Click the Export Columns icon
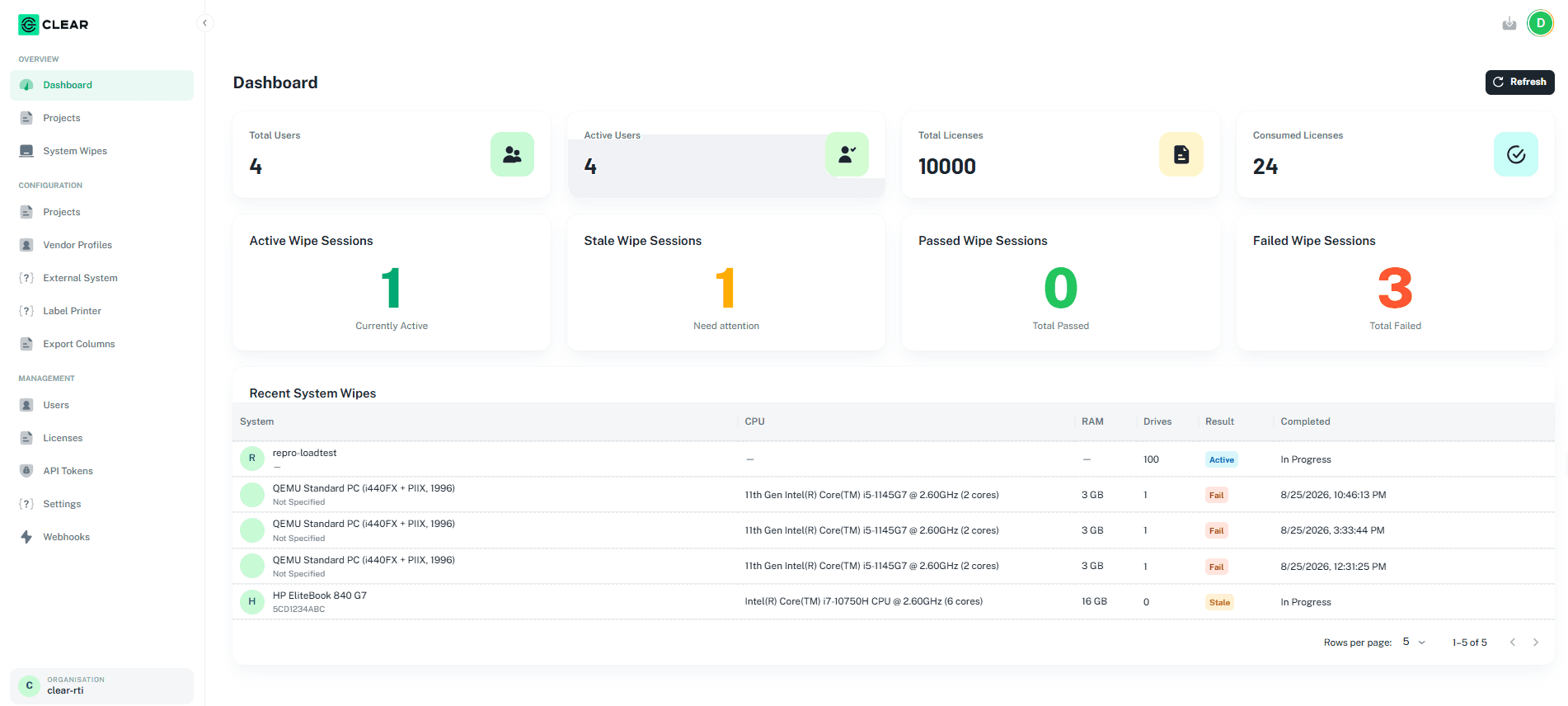The width and height of the screenshot is (1568, 706). click(x=26, y=344)
